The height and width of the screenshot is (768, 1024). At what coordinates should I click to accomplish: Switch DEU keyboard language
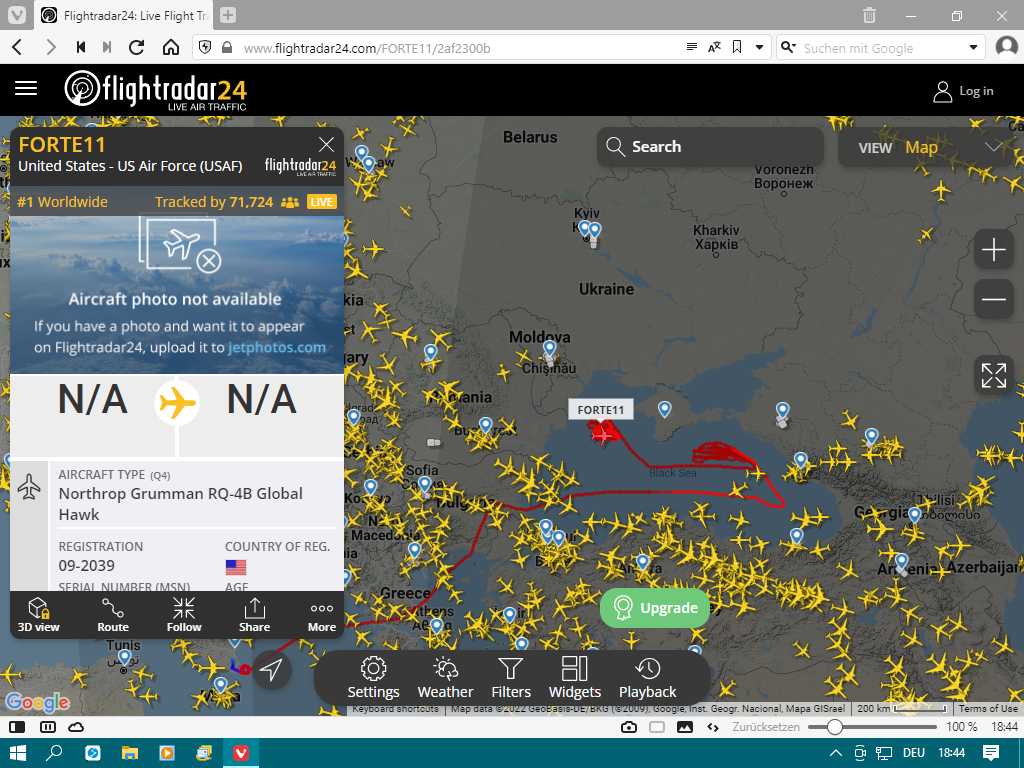click(x=914, y=753)
